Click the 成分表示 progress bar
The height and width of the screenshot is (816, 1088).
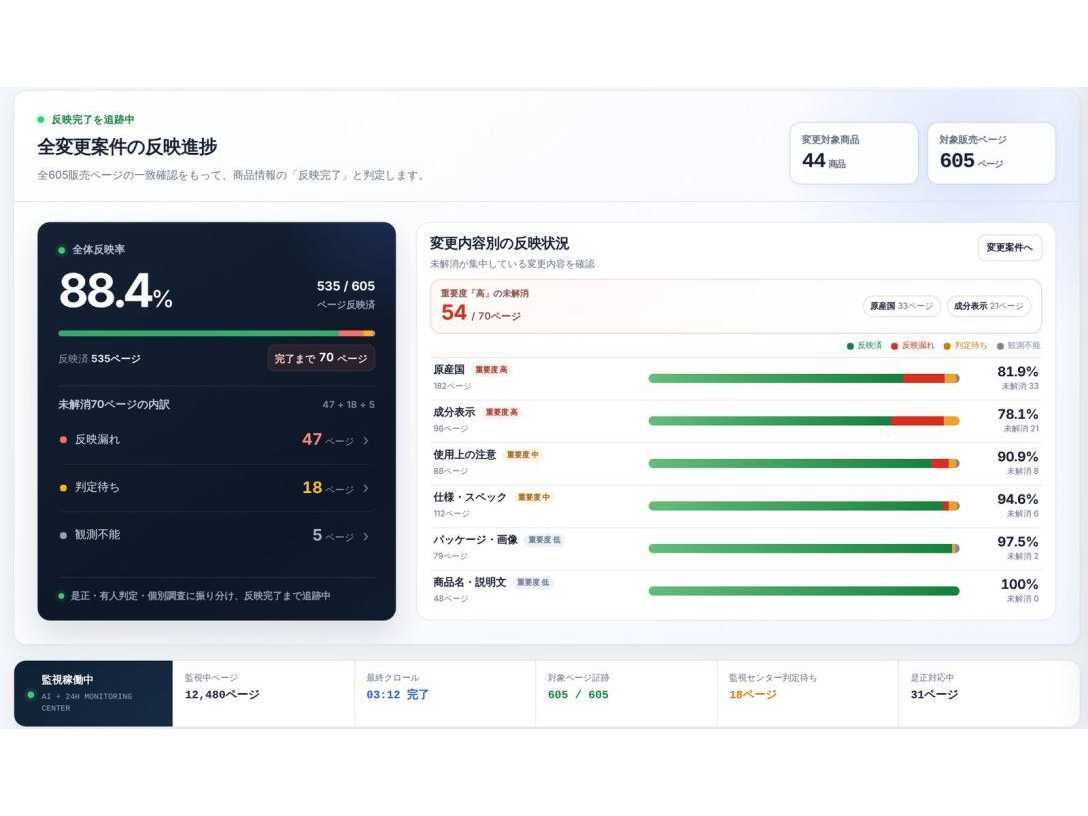point(804,421)
